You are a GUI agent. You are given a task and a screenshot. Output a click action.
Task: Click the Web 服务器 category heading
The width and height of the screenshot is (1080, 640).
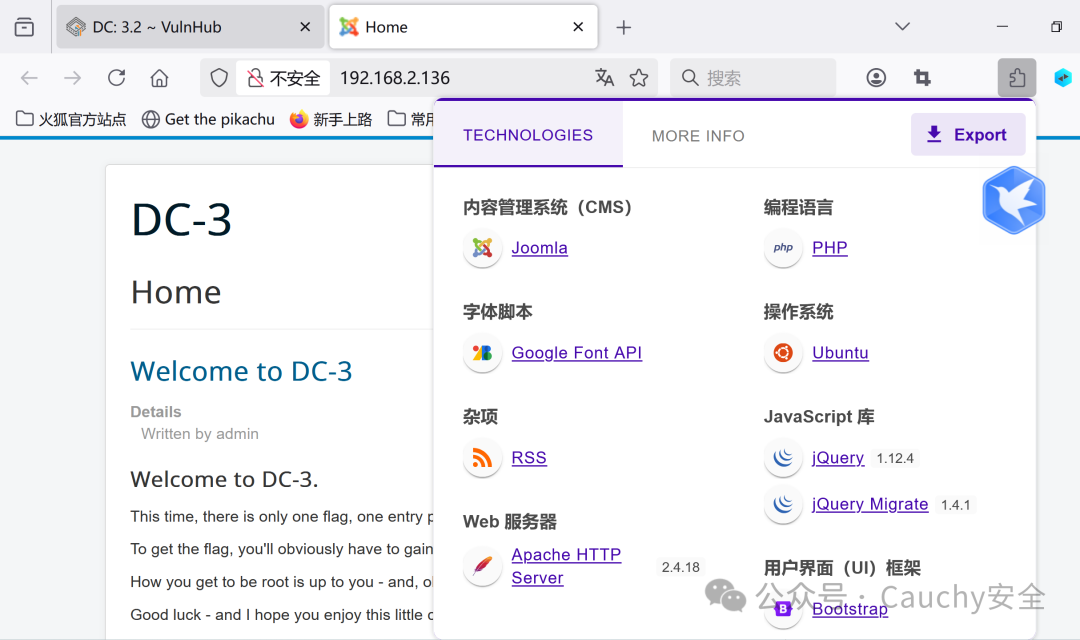tap(510, 522)
